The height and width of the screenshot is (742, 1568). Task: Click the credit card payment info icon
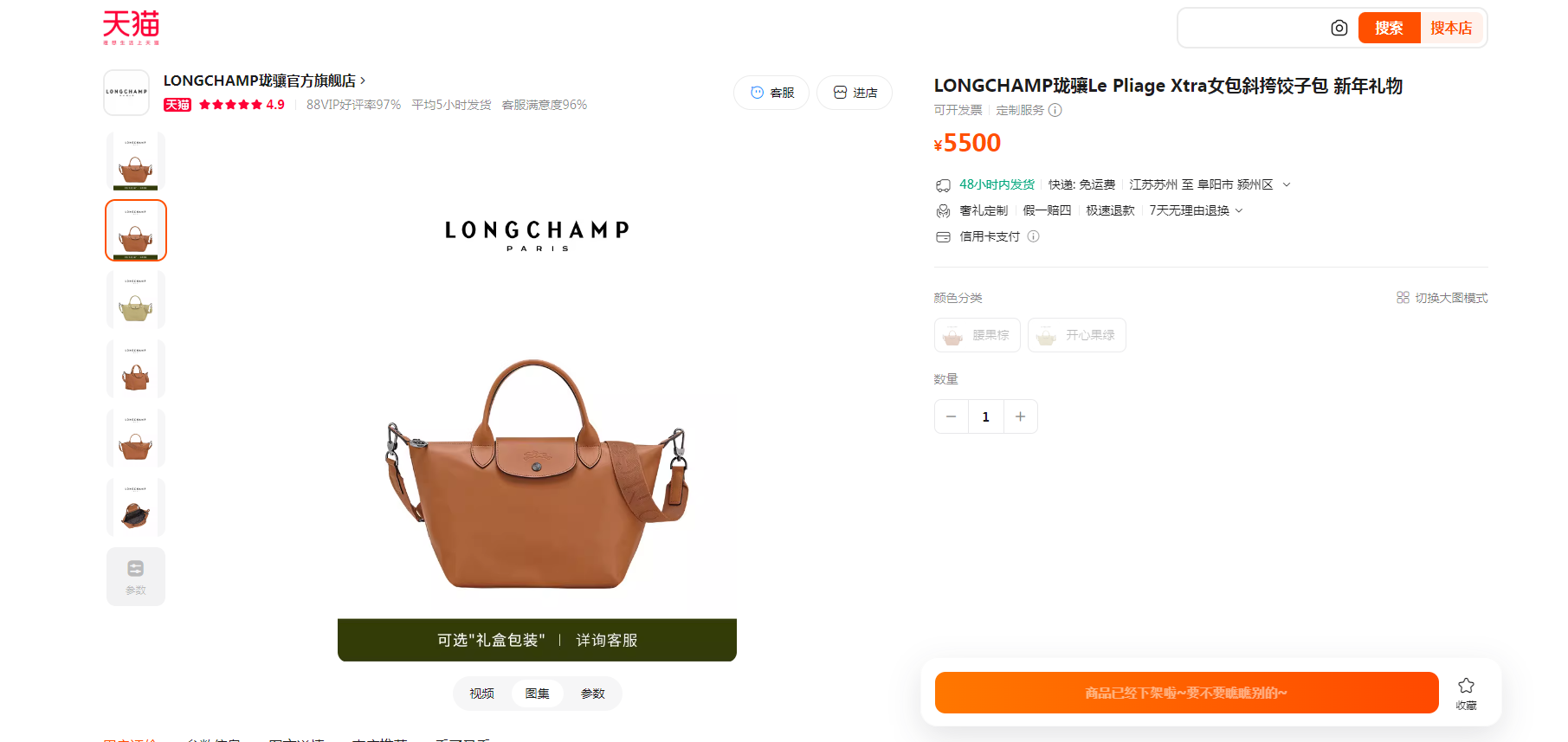(1033, 236)
